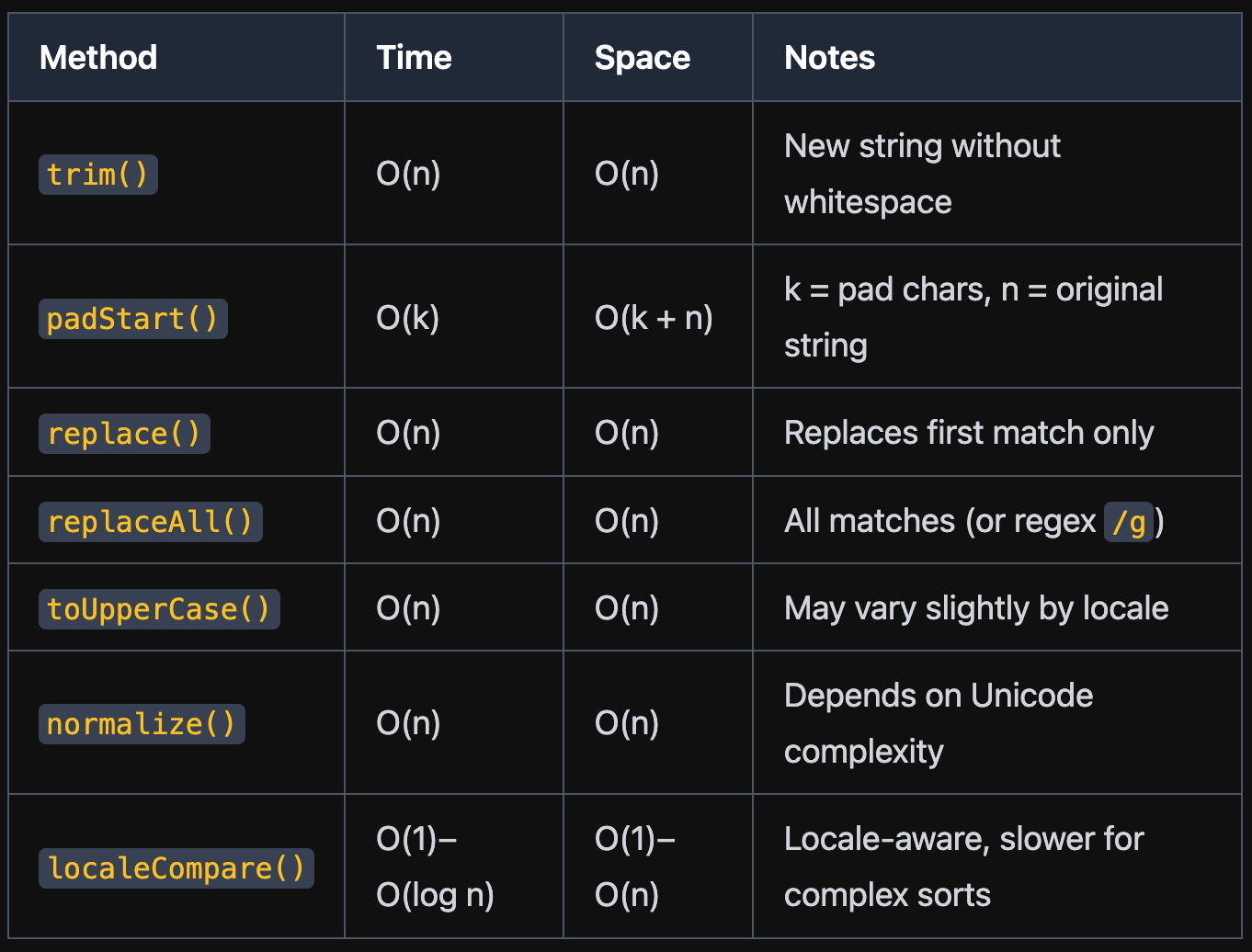Click 'Depends on Unicode complexity' note

point(939,723)
